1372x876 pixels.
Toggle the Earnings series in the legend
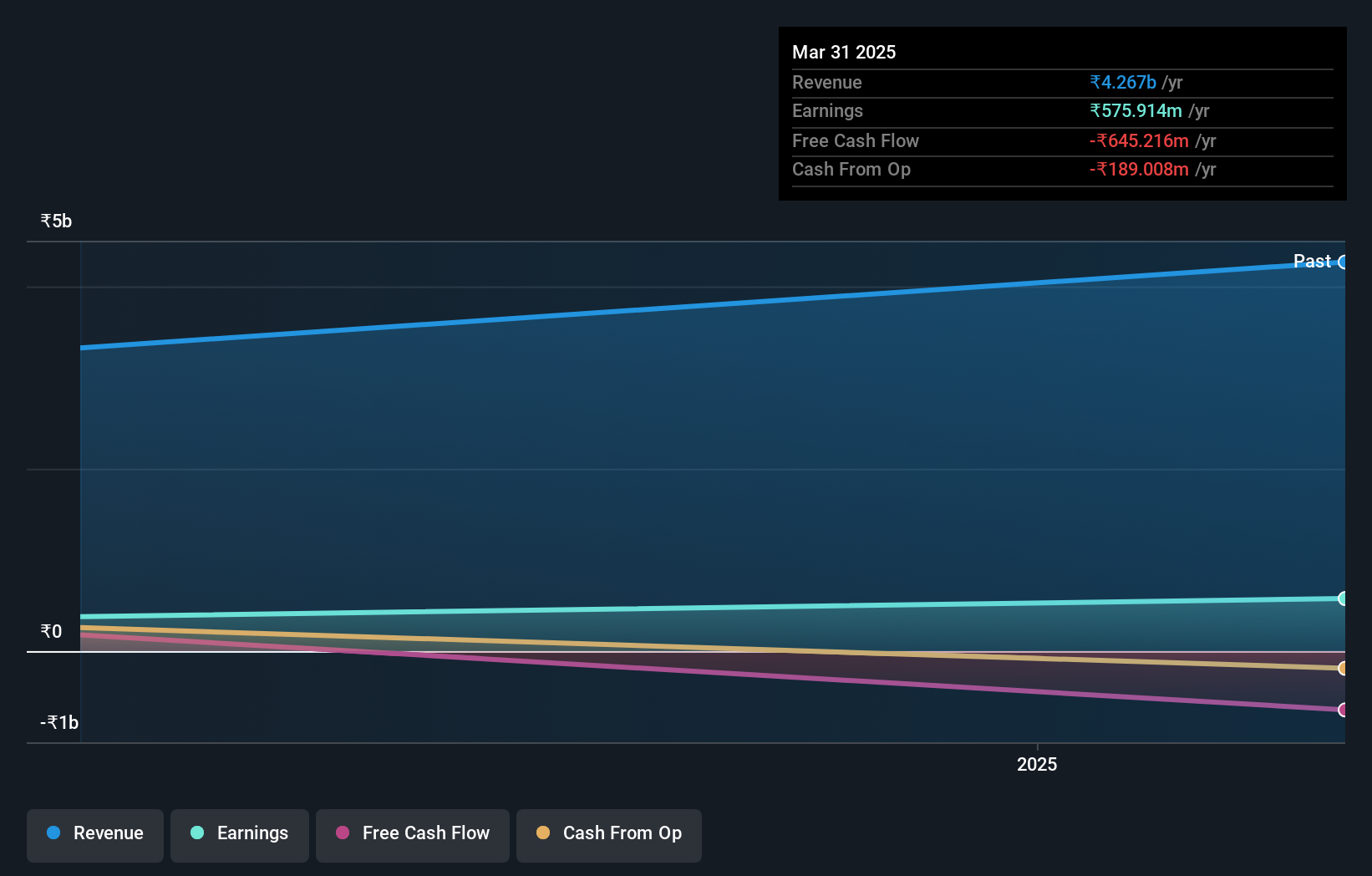(x=239, y=834)
